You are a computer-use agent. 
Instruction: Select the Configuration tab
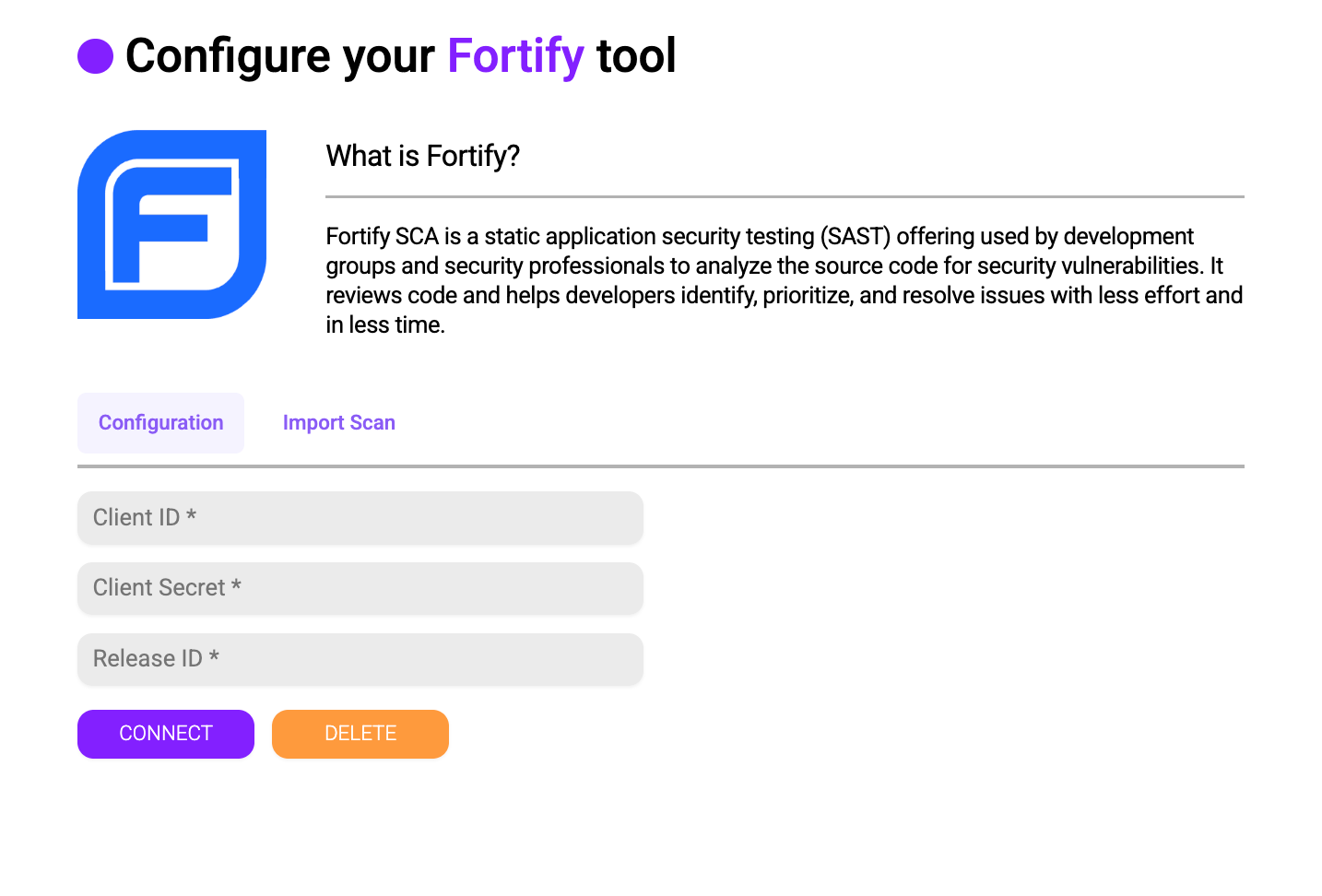tap(160, 422)
